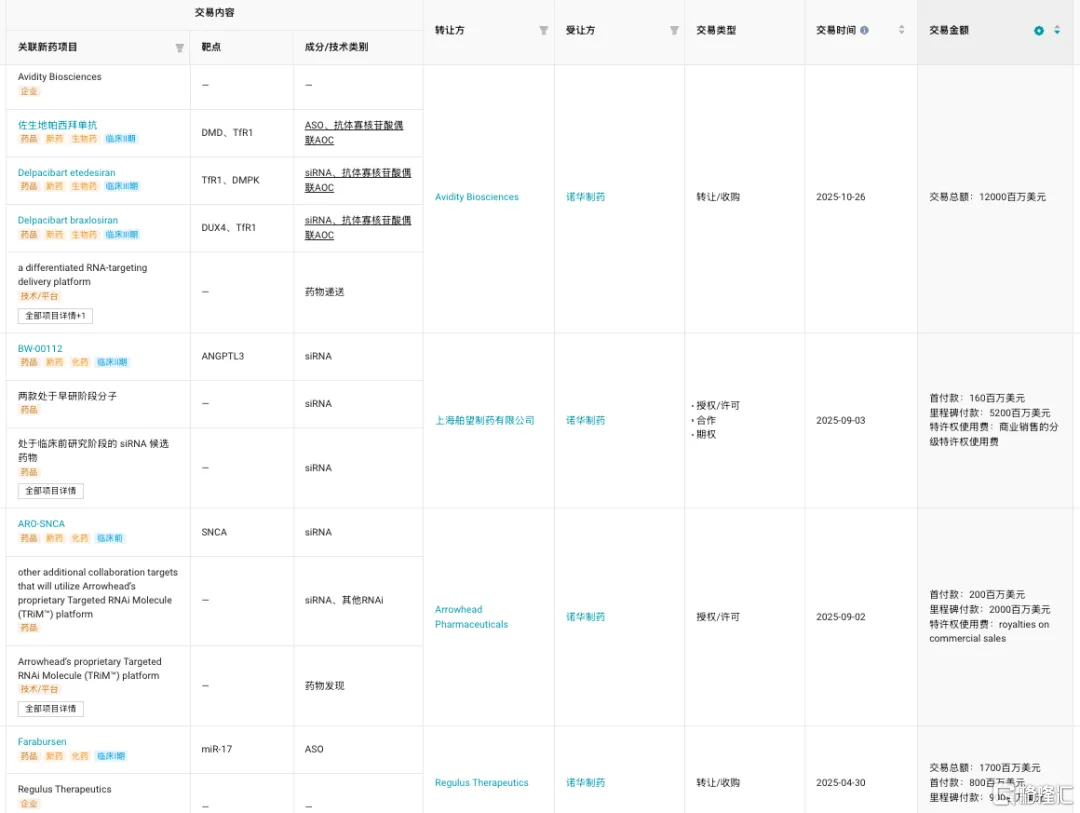Click 全部项目详情 button under siRNA 候选药物

pyautogui.click(x=50, y=491)
